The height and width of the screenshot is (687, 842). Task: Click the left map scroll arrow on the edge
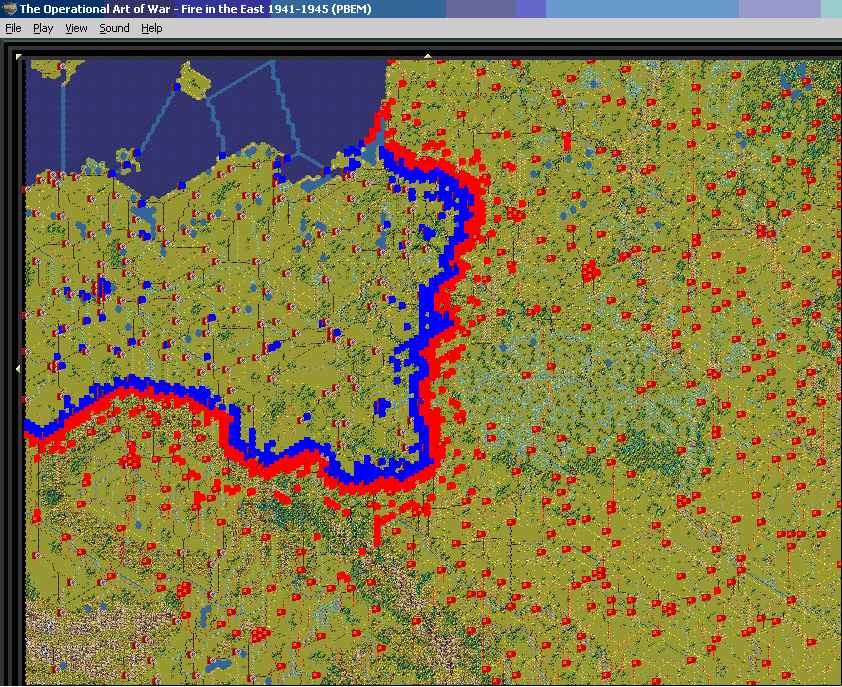click(x=16, y=367)
